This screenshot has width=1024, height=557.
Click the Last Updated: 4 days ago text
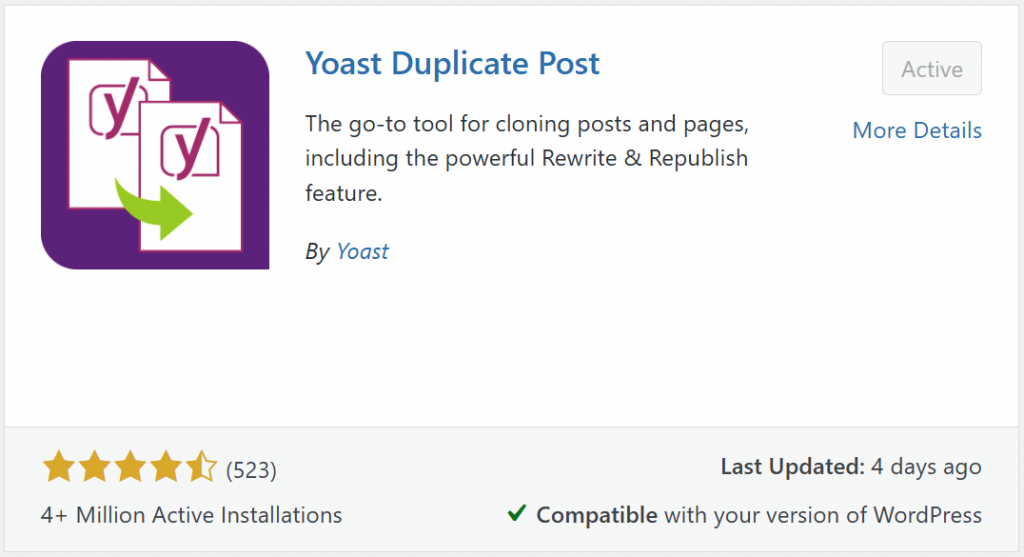point(851,467)
